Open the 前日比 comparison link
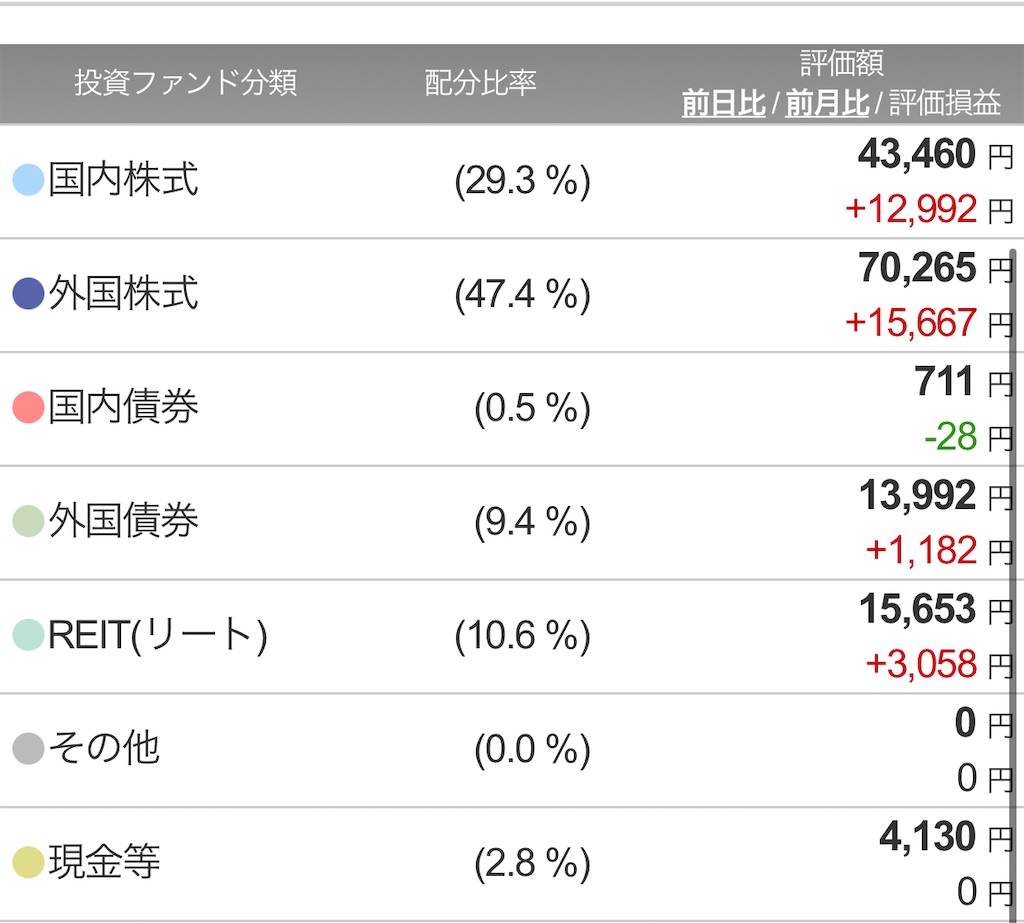Viewport: 1024px width, 923px height. pos(723,103)
